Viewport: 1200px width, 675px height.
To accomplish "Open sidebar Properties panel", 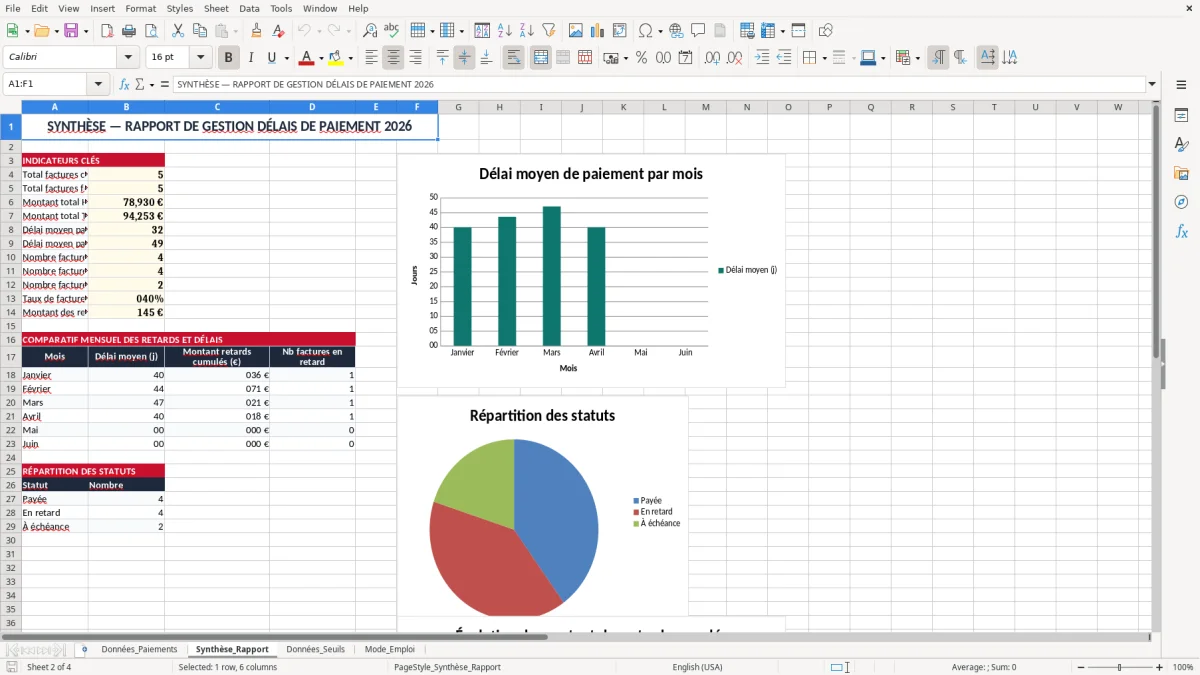I will 1181,115.
